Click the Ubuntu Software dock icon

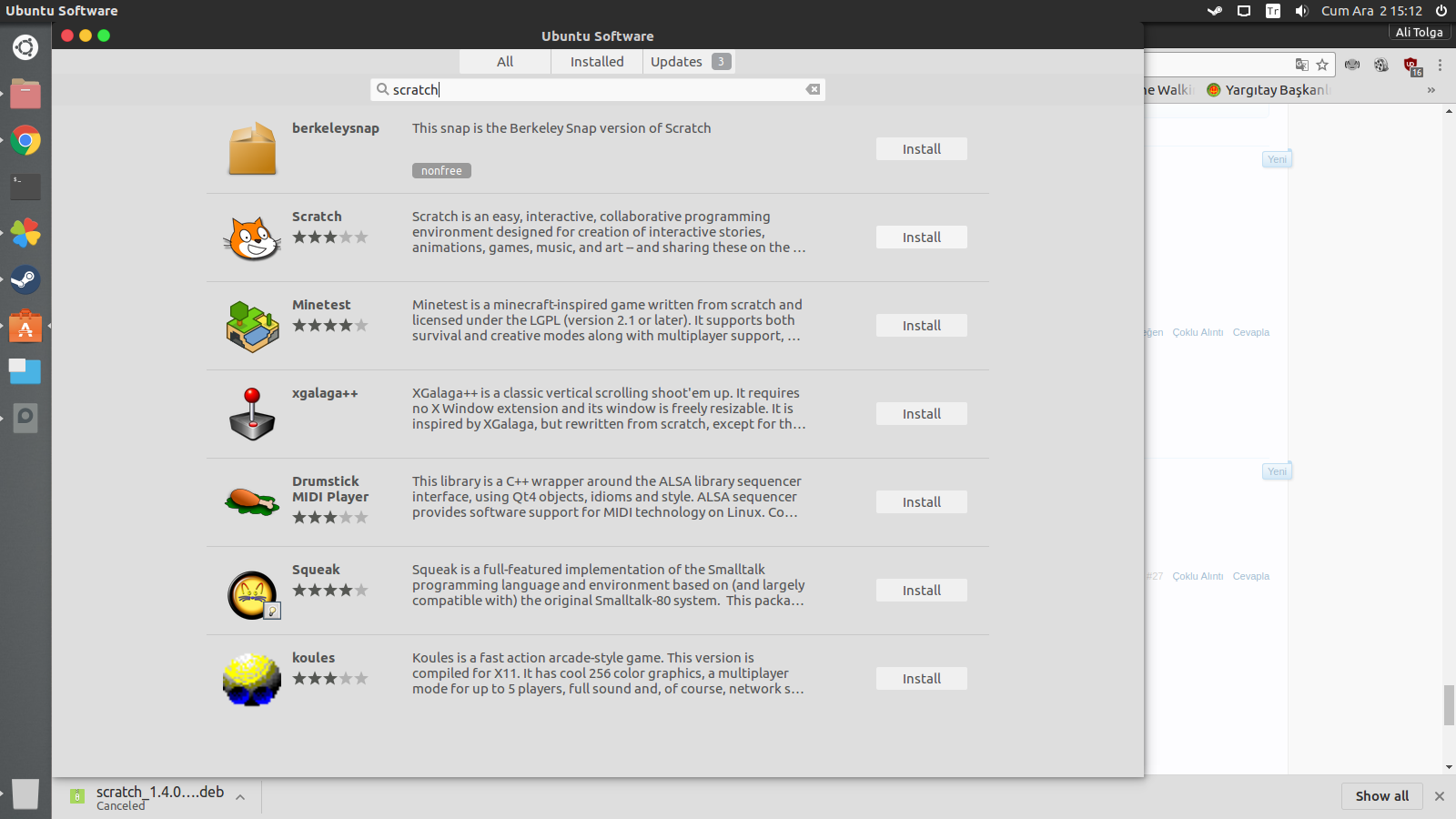click(25, 326)
